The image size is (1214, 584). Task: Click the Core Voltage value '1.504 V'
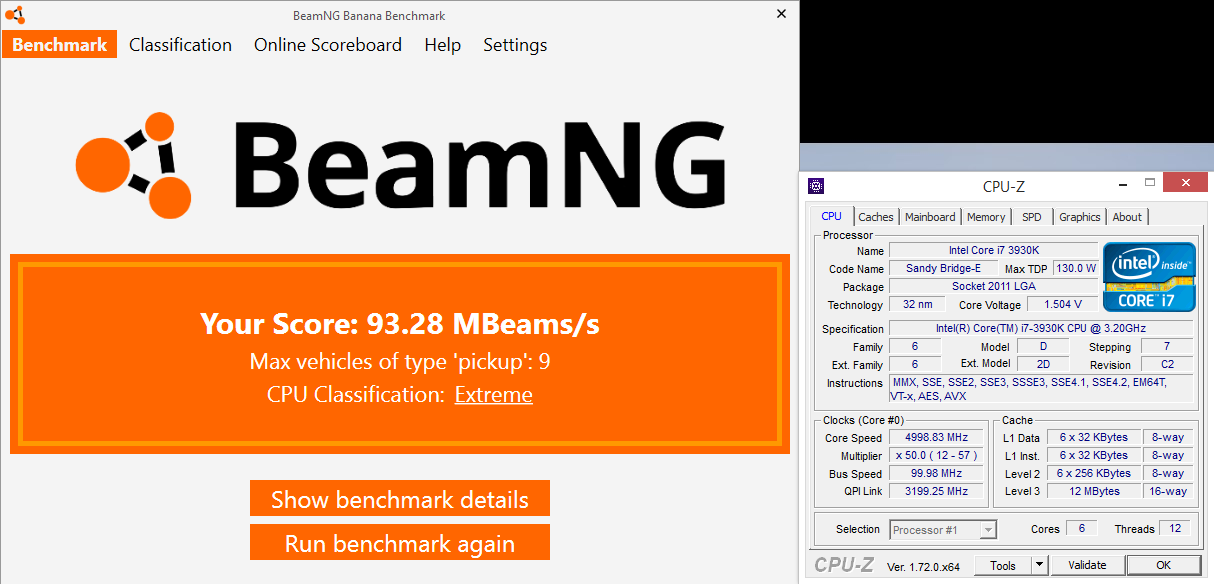1062,304
